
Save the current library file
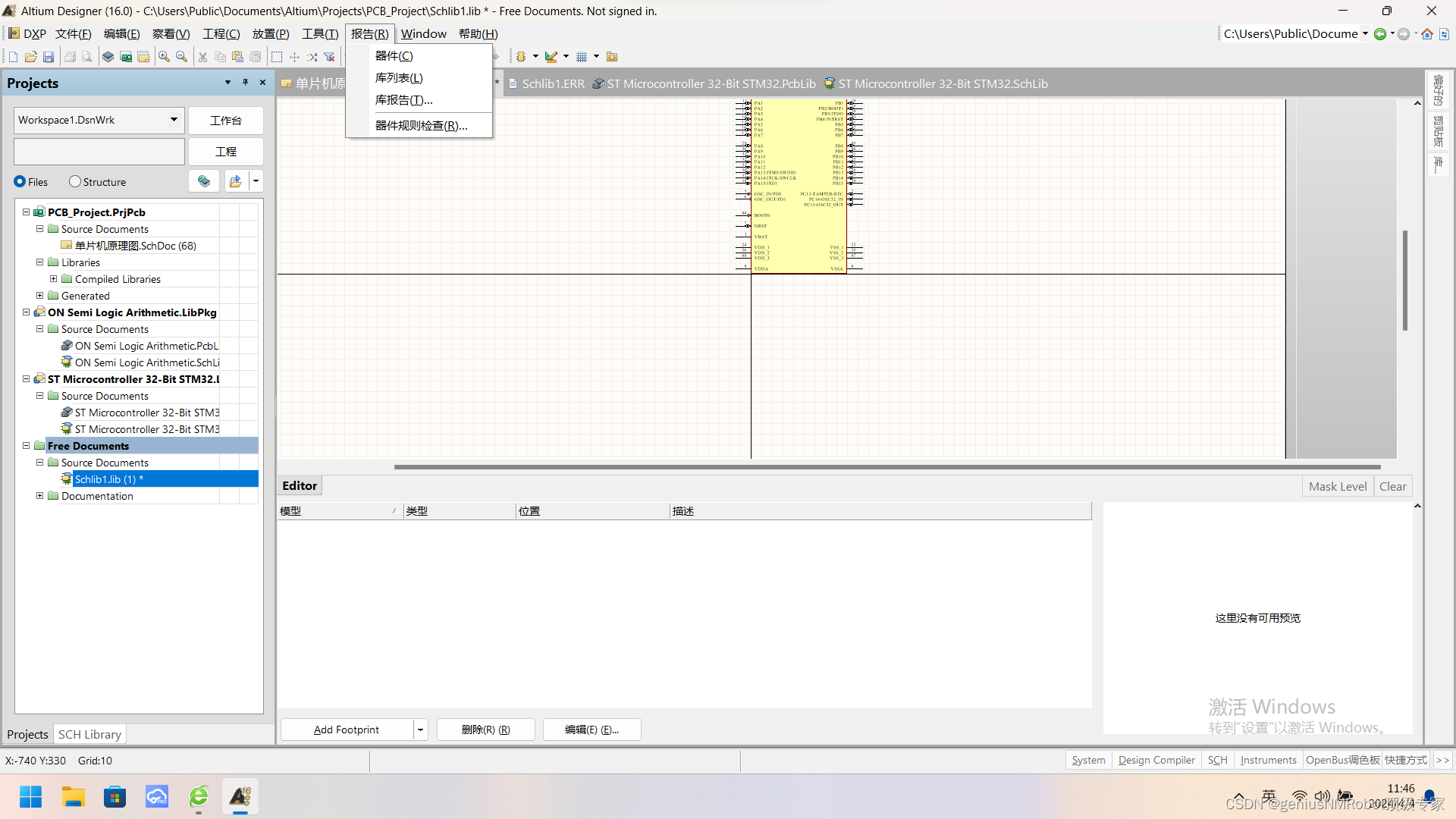pyautogui.click(x=49, y=56)
